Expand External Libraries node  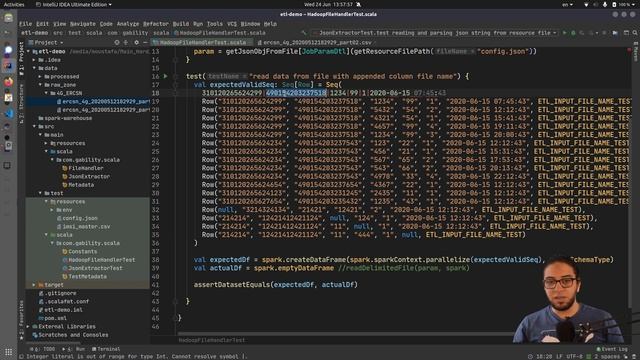point(28,327)
